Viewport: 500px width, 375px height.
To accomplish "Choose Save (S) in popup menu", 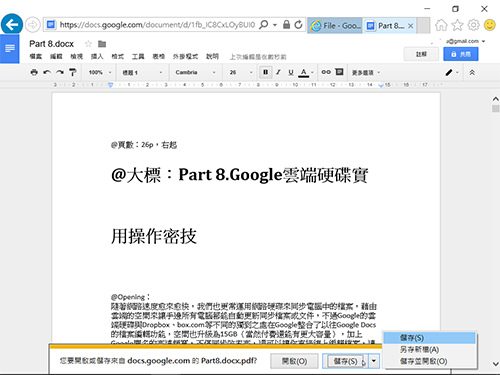I will pyautogui.click(x=429, y=338).
